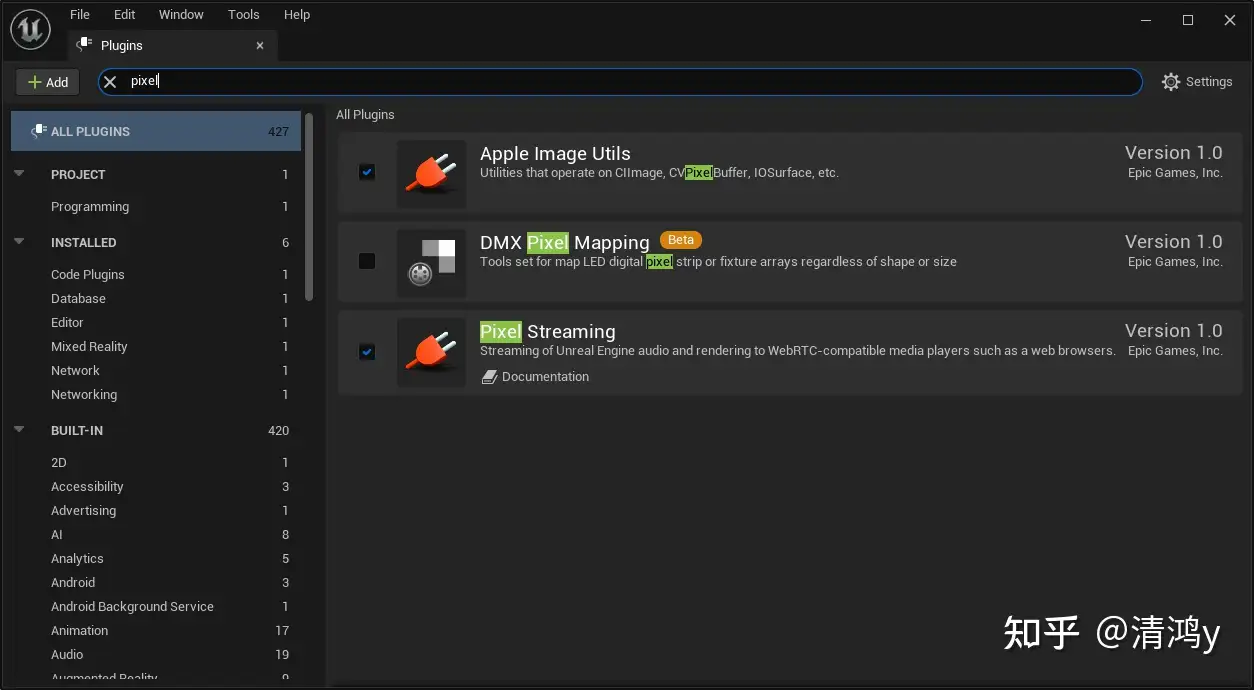Open the Edit menu
Screen dimensions: 1254x690
pos(124,14)
